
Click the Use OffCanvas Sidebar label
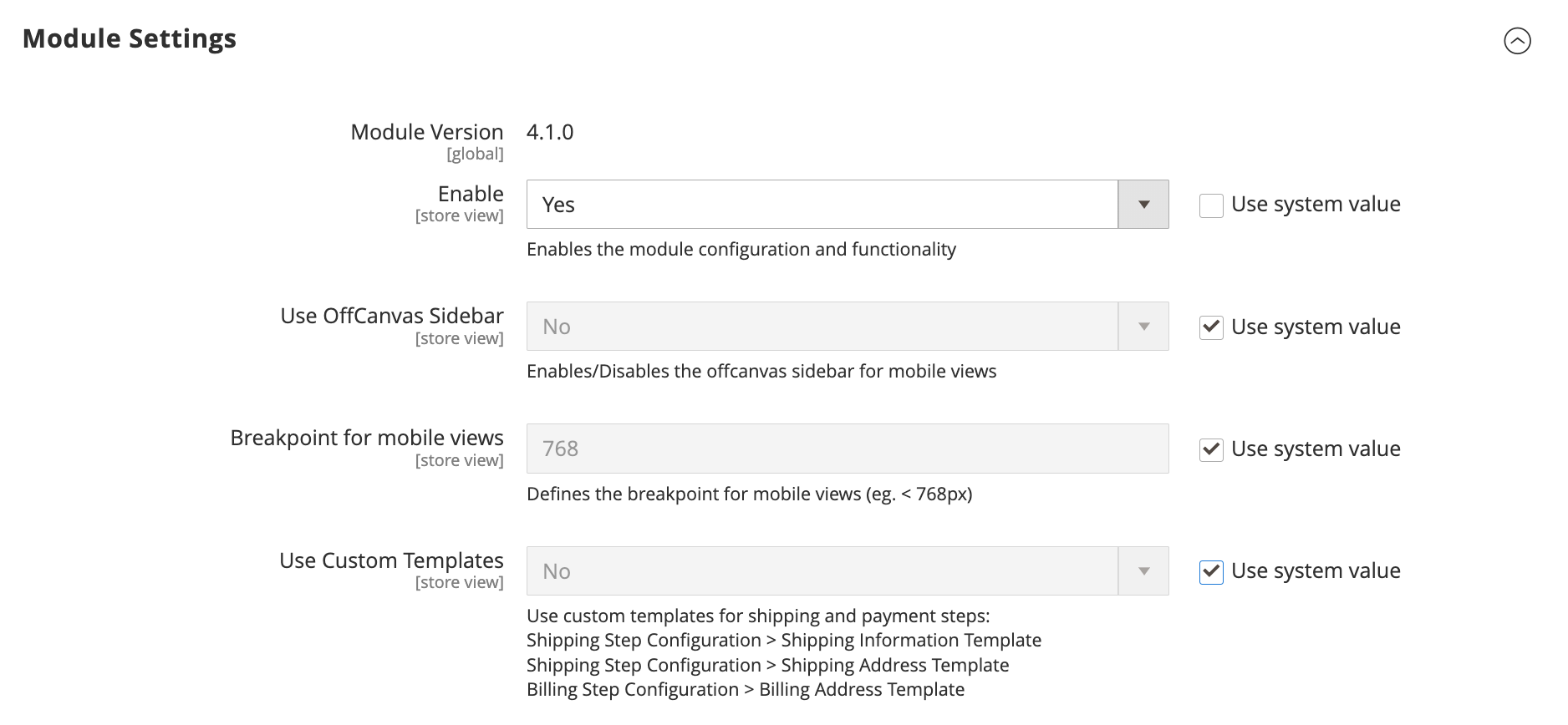[392, 316]
